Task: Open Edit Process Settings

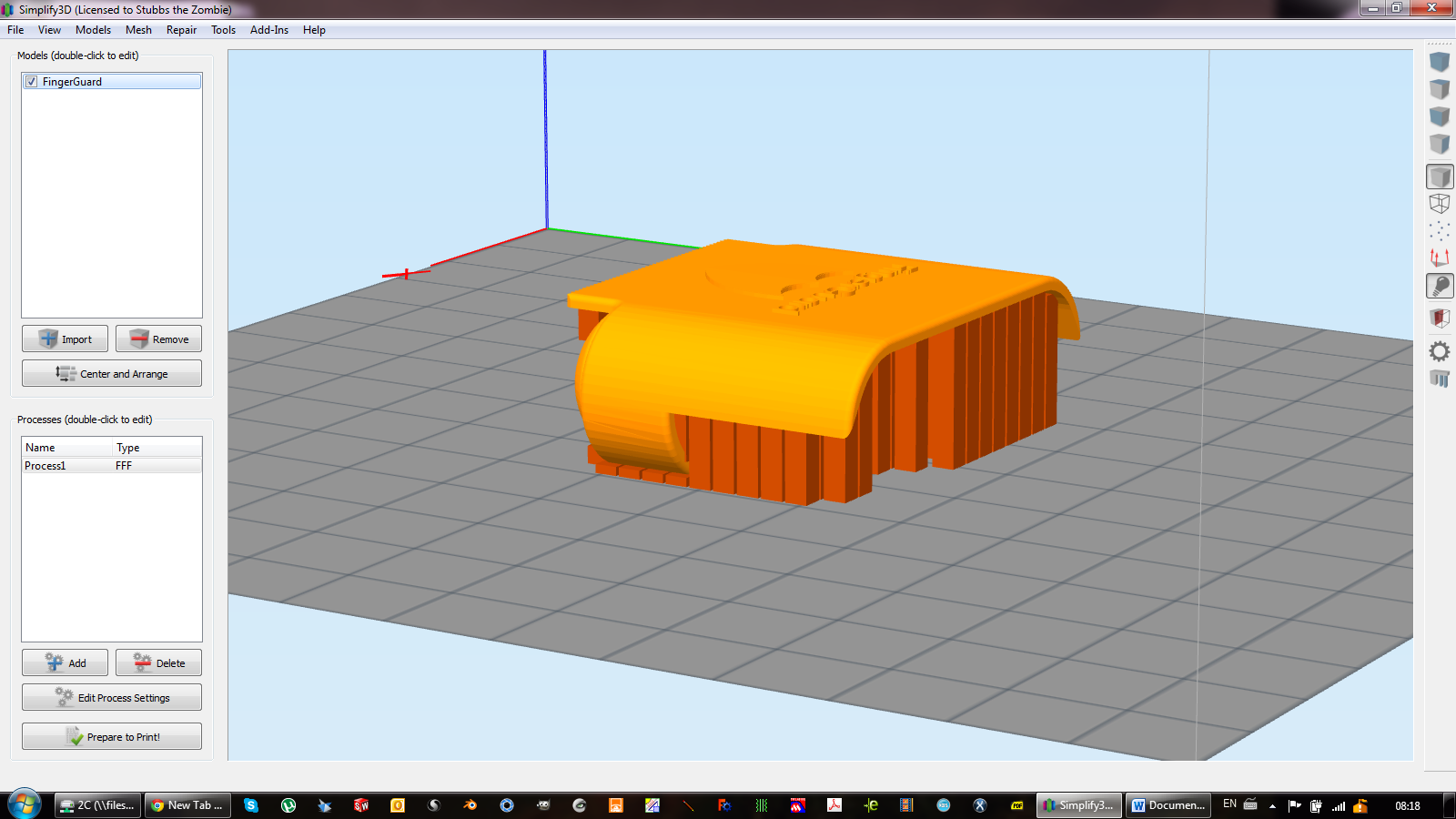Action: coord(112,697)
